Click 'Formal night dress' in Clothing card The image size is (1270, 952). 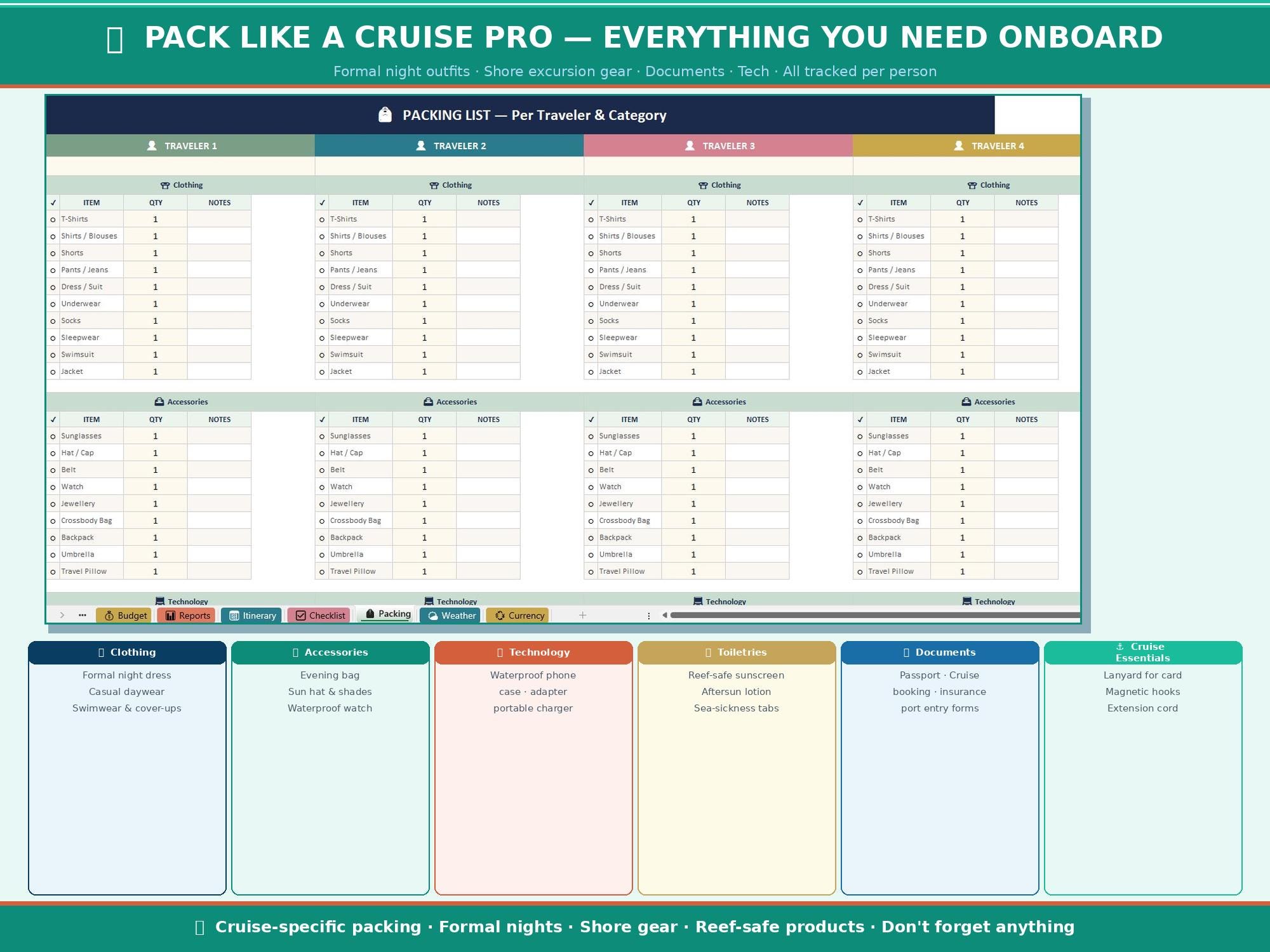pos(127,675)
